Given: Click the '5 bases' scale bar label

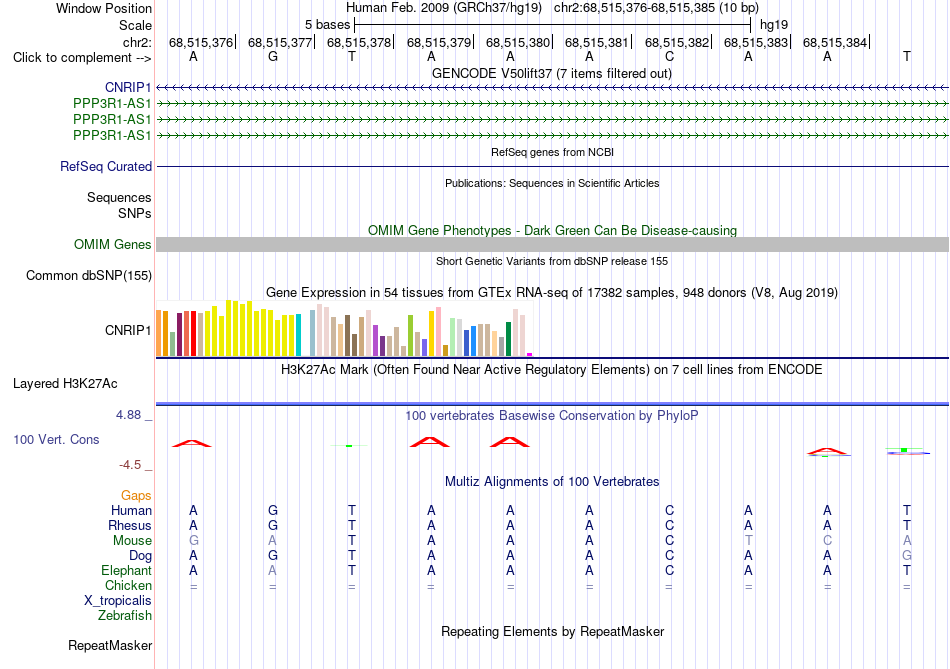Looking at the screenshot, I should [x=327, y=25].
